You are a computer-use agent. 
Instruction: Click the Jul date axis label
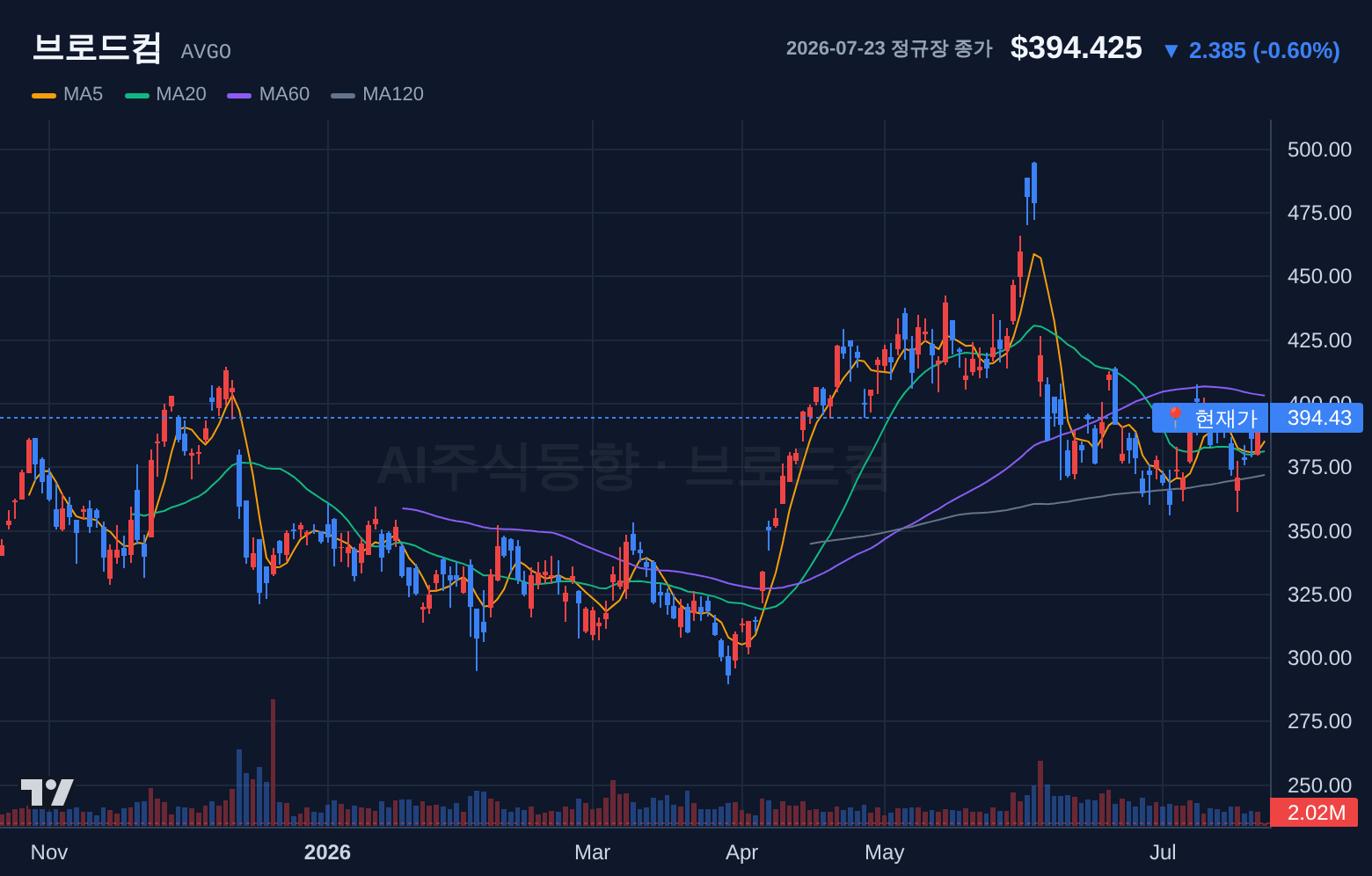click(1163, 852)
